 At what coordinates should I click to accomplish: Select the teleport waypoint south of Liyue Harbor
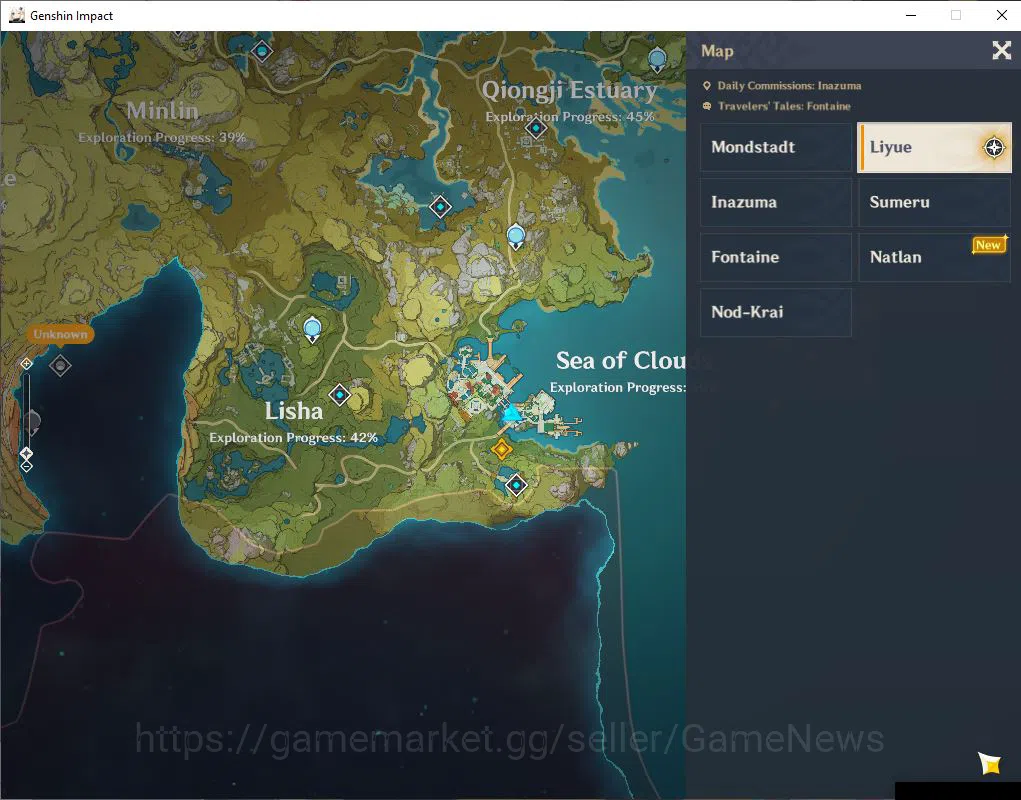pos(516,485)
